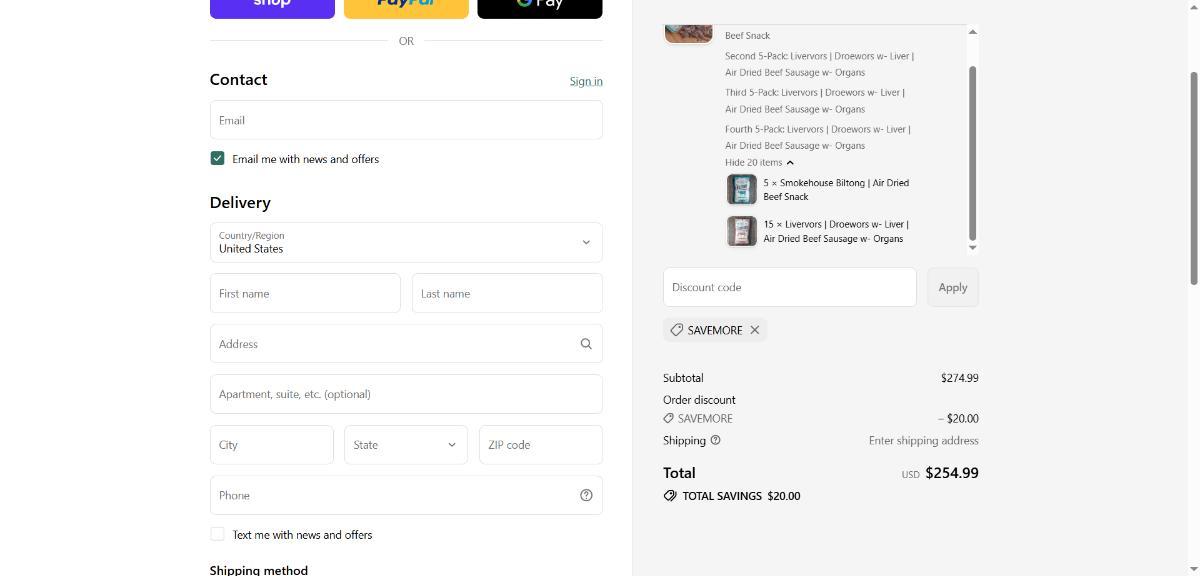
Task: Enable Text me with news and offers
Action: point(217,534)
